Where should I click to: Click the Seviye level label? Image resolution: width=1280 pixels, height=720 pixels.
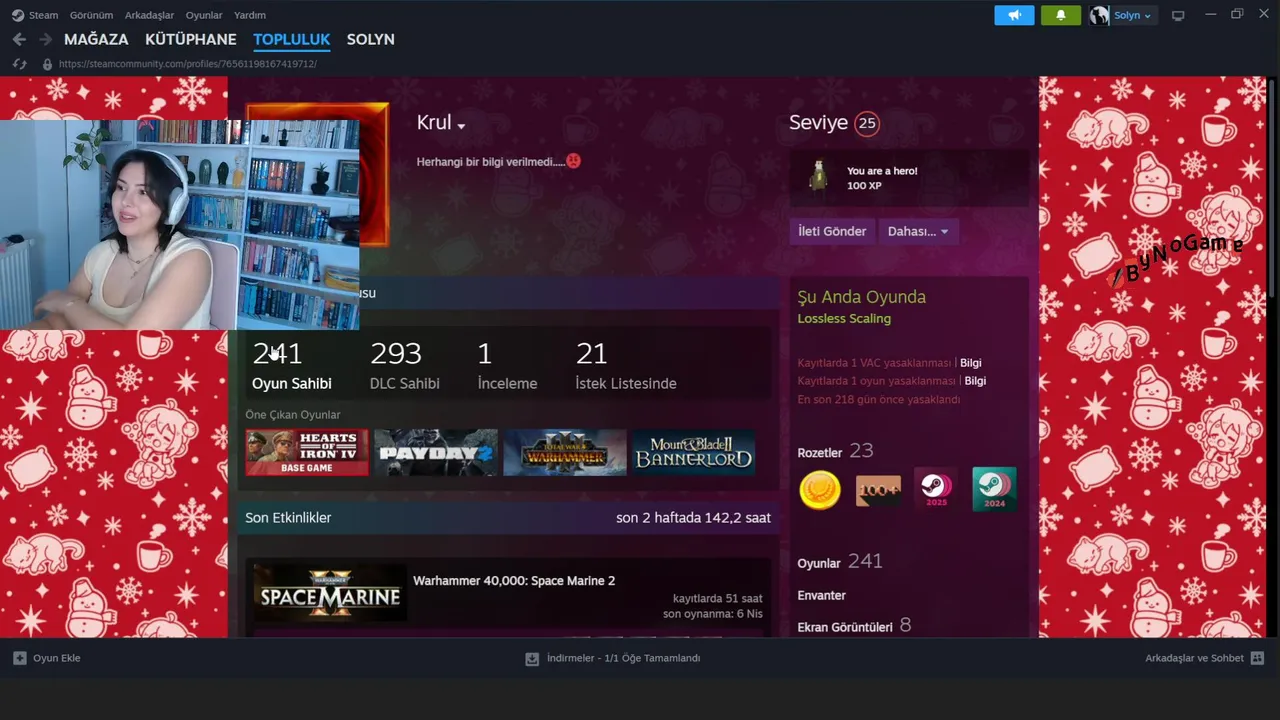(x=818, y=123)
